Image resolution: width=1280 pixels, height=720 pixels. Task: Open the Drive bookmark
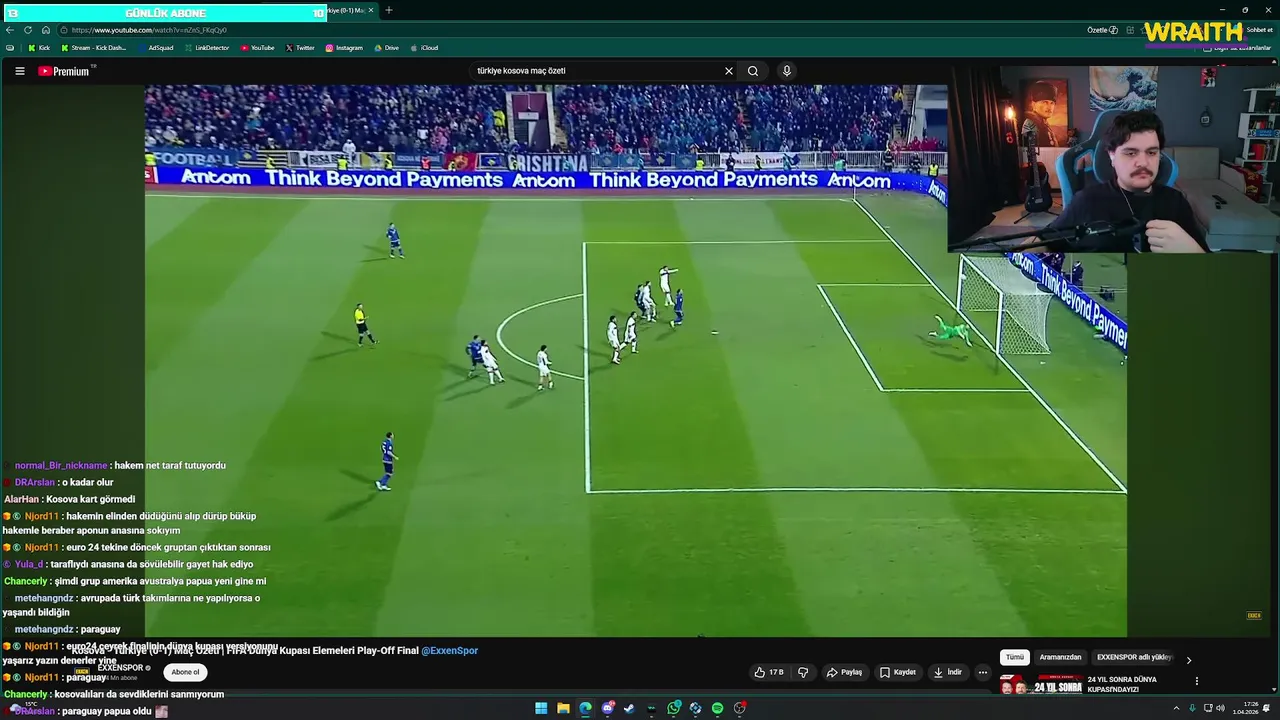point(386,48)
